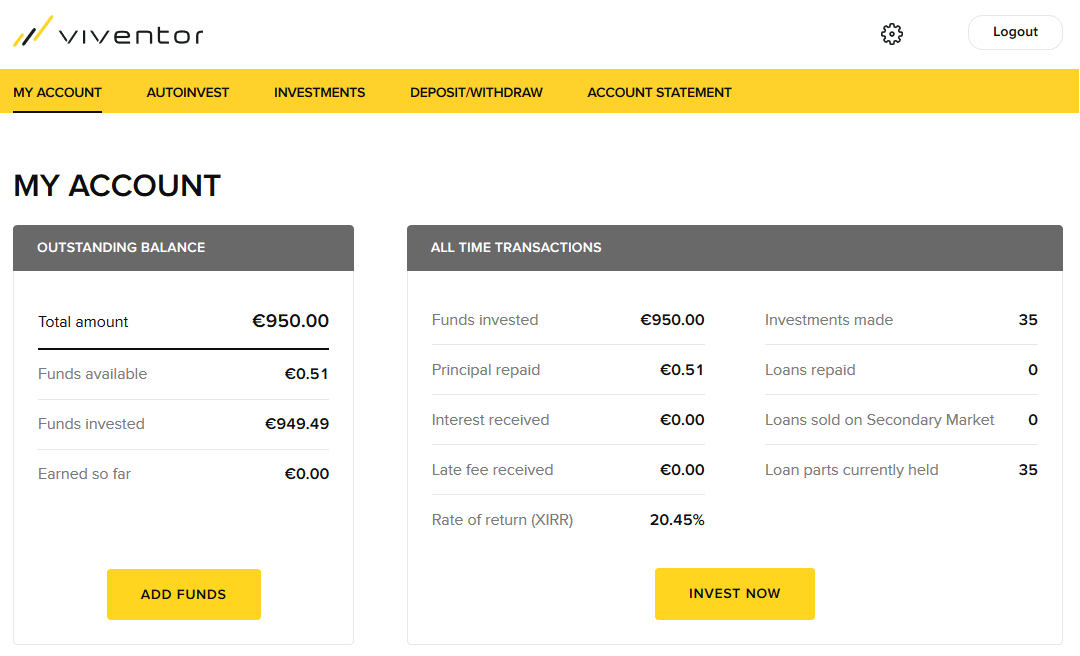Open settings via the gear icon
This screenshot has width=1080, height=656.
coord(892,34)
